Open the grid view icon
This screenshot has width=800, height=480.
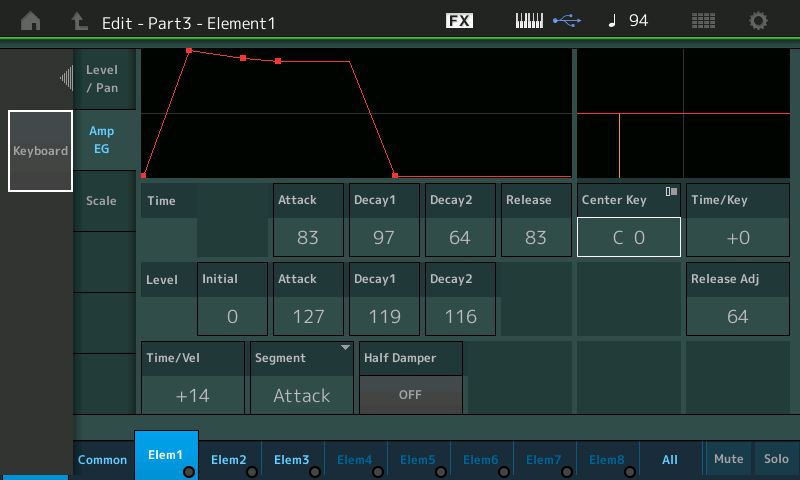[x=703, y=21]
